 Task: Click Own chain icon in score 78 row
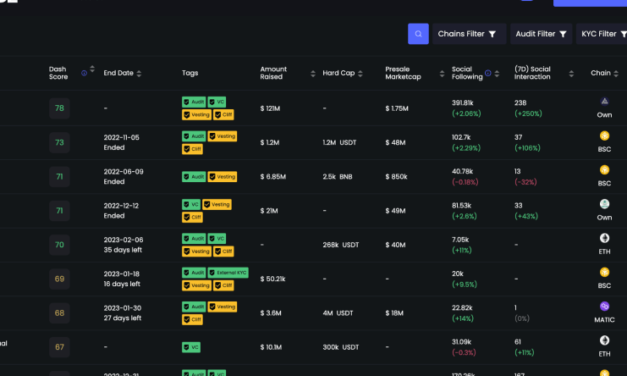(605, 102)
